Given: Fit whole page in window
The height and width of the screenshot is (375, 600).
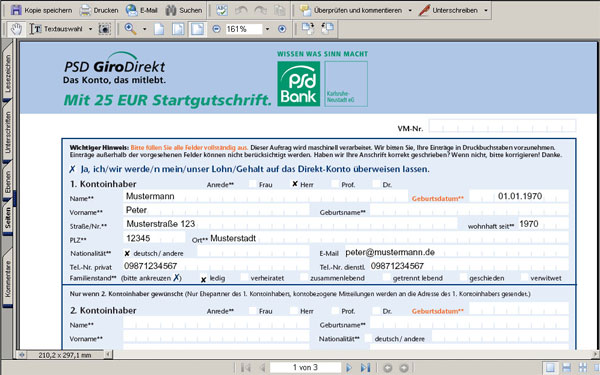Looking at the screenshot, I should 178,29.
